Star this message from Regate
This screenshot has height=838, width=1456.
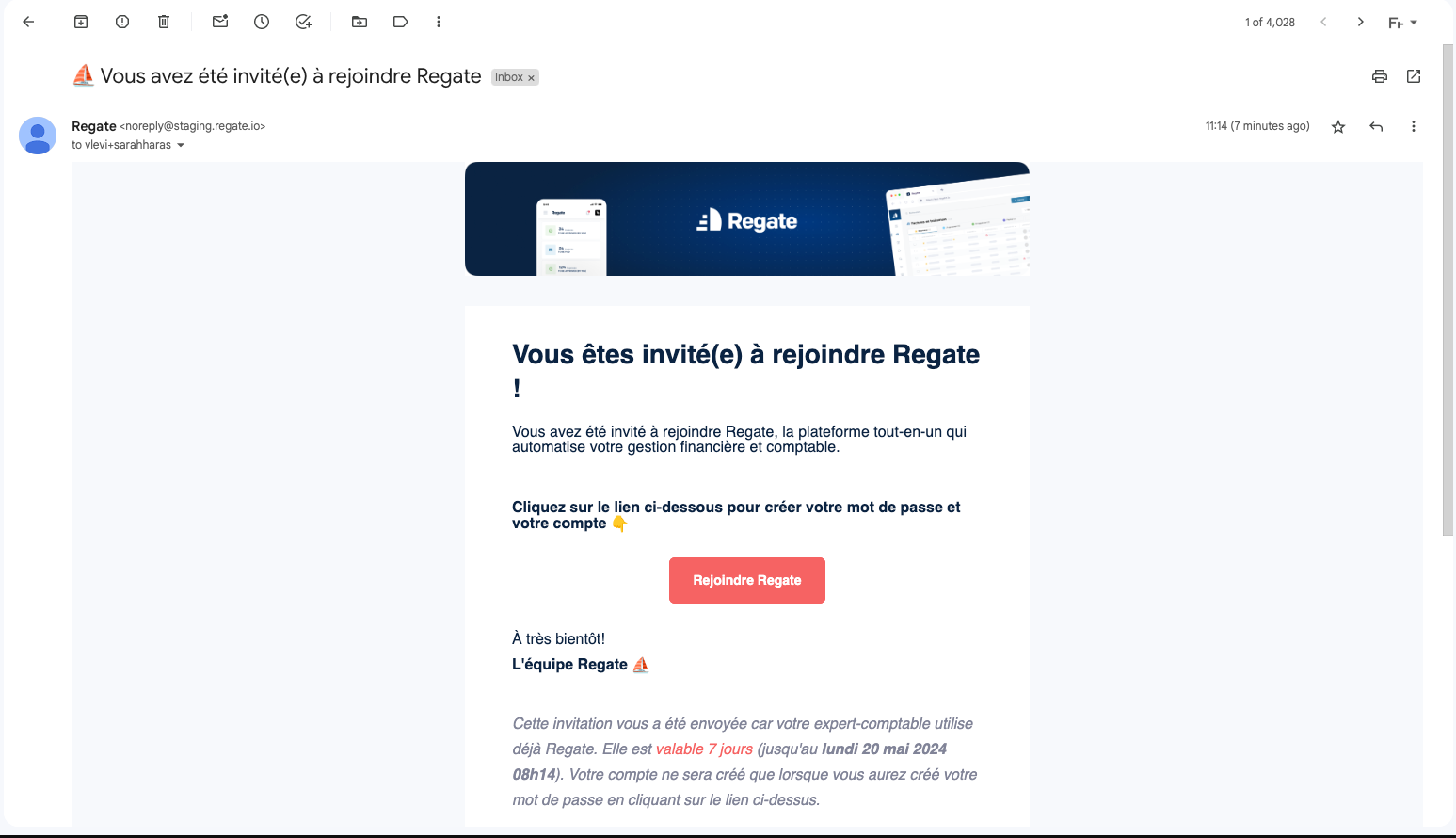[x=1338, y=126]
